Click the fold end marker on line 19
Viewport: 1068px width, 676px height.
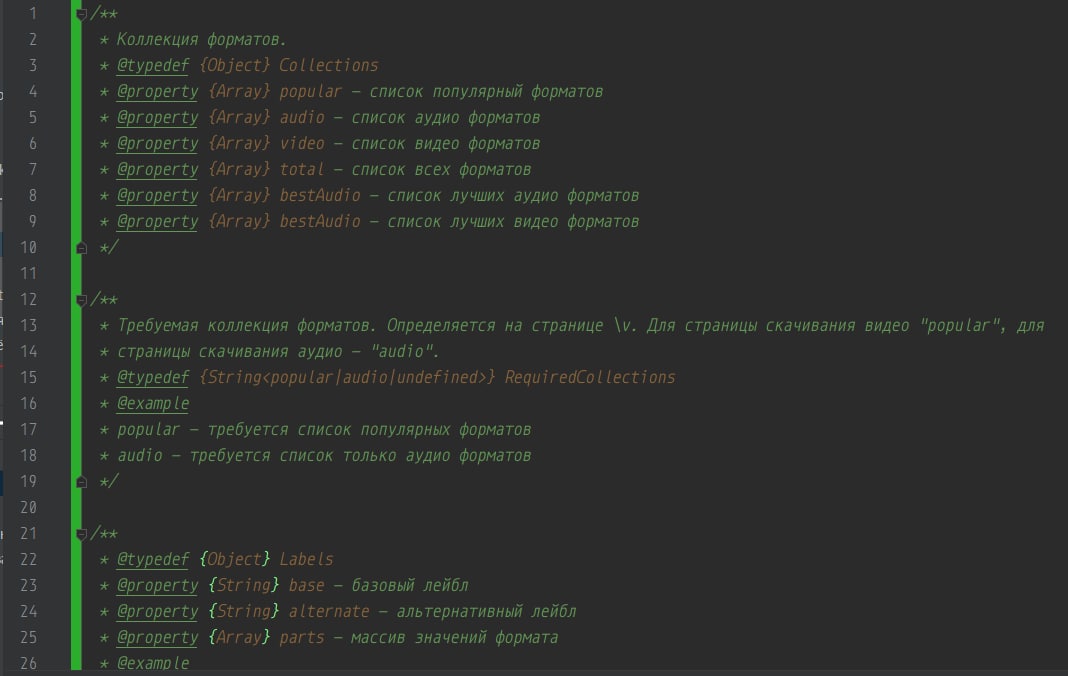82,481
